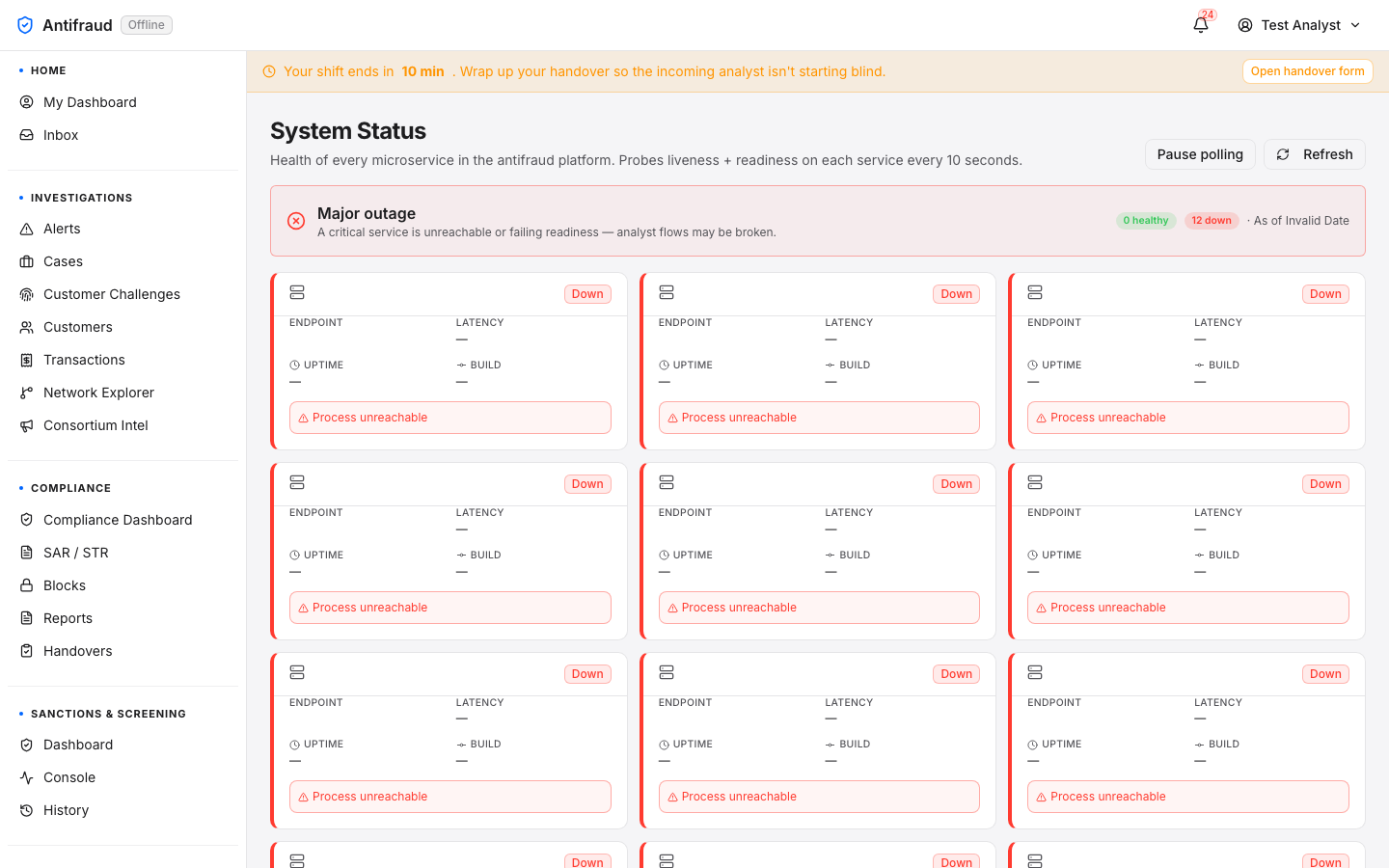This screenshot has width=1389, height=868.
Task: Expand the Test Analyst user menu
Action: point(1299,25)
